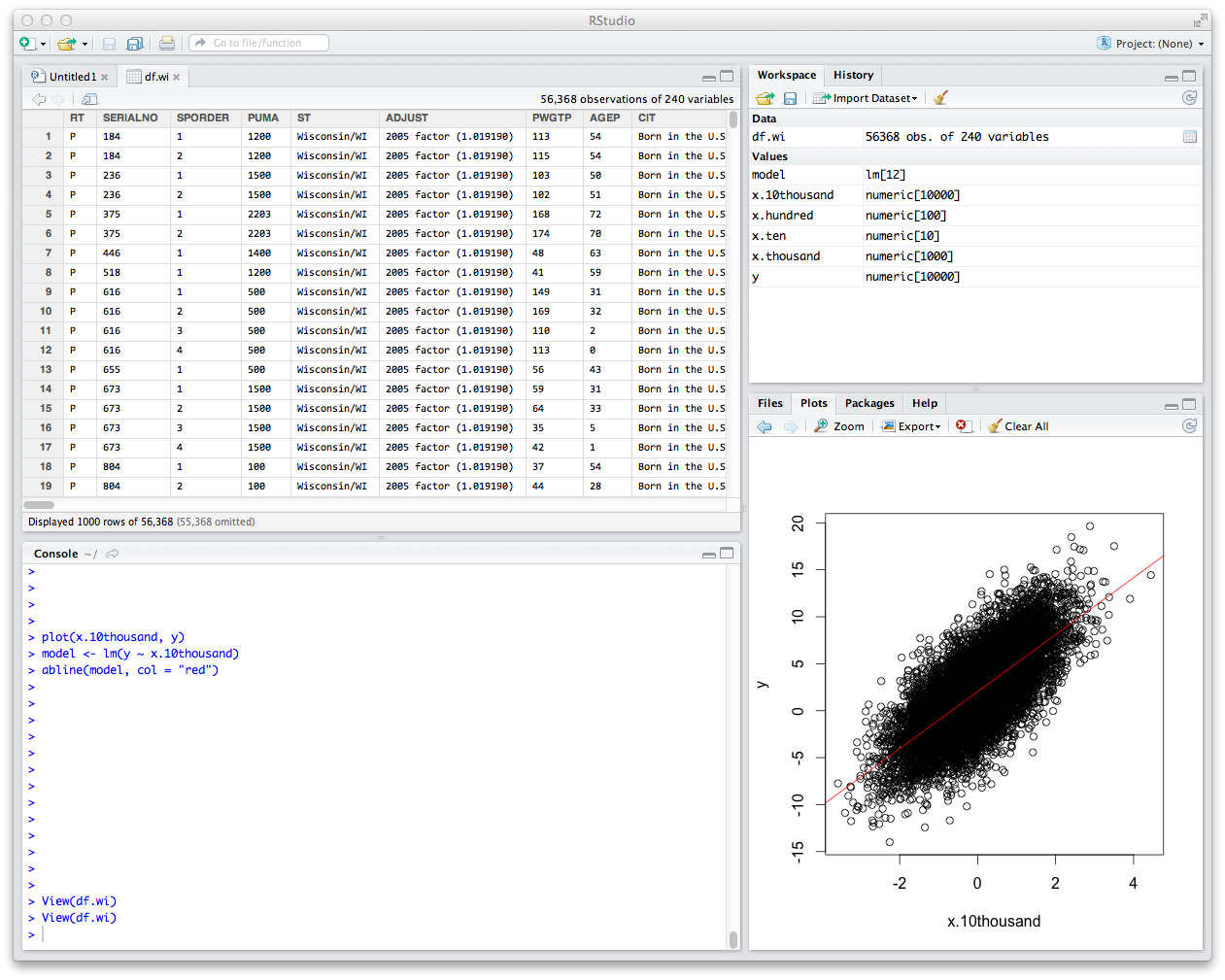Open the Project: (None) dropdown
This screenshot has width=1225, height=980.
point(1158,44)
